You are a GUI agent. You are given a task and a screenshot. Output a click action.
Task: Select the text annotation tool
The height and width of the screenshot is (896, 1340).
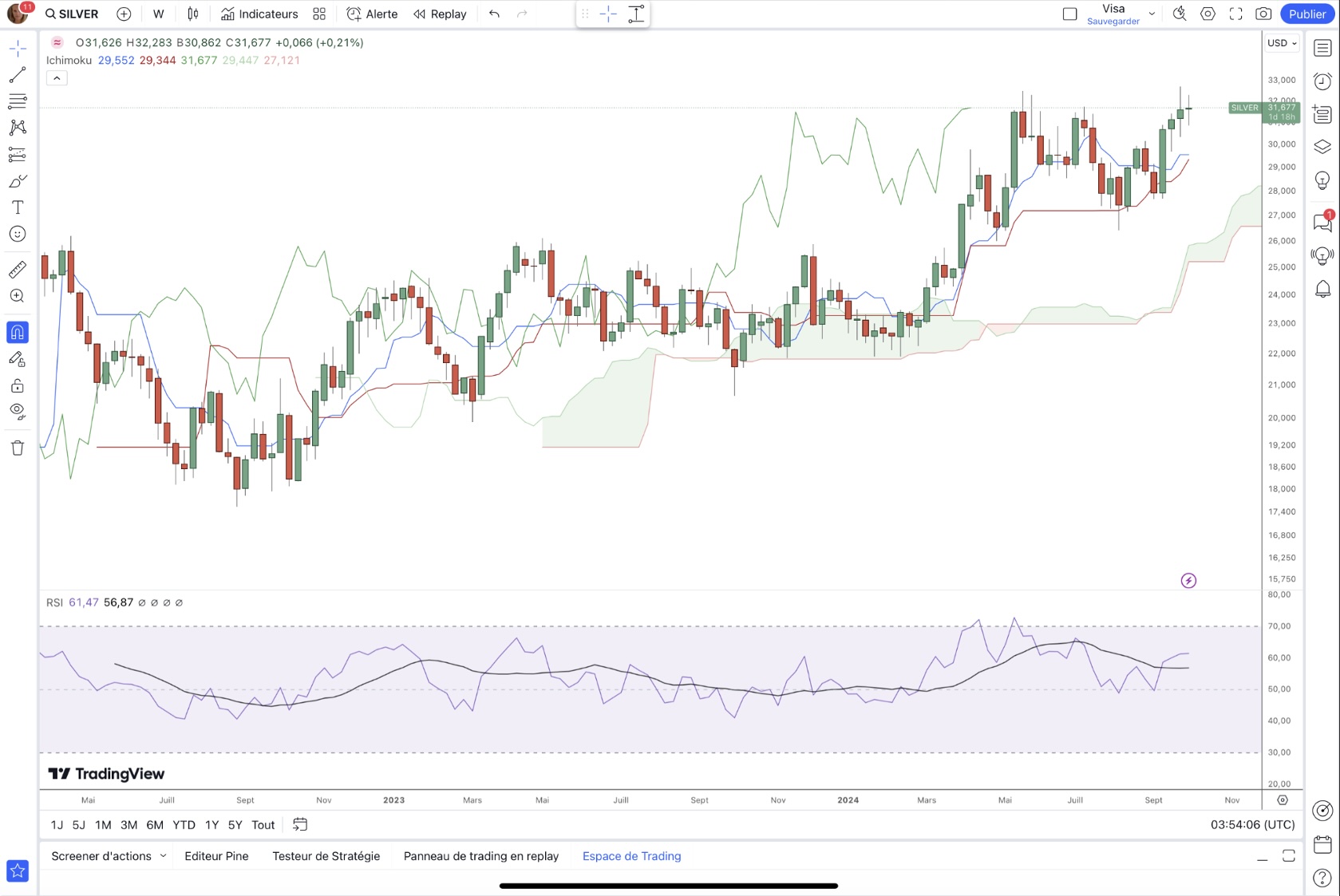click(17, 207)
